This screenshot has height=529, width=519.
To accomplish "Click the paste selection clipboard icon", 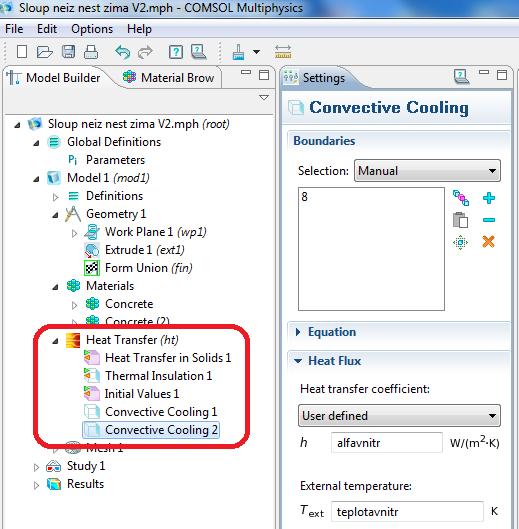I will [460, 220].
